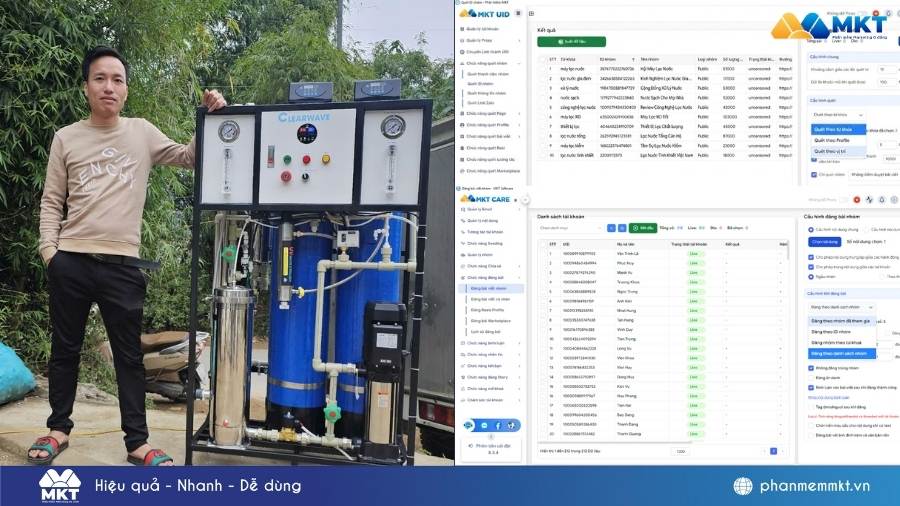Choose Đăng theo ID nhóm option
Screen dimensions: 900x506
[x=841, y=332]
